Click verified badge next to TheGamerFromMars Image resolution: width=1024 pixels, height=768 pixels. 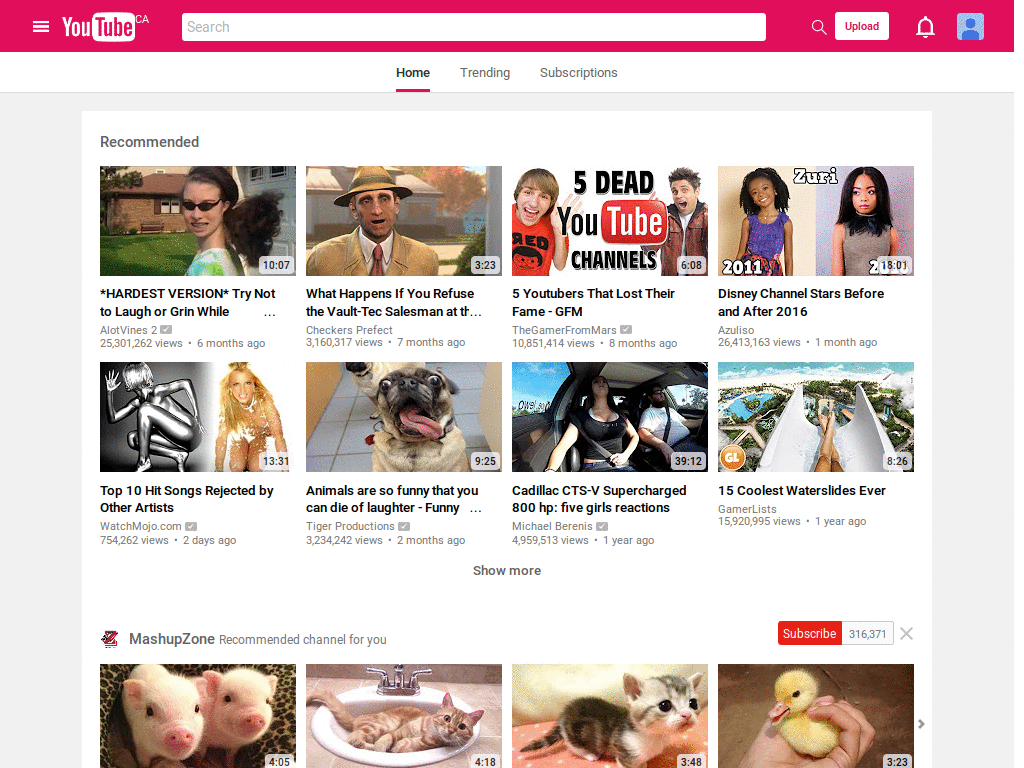pyautogui.click(x=626, y=330)
